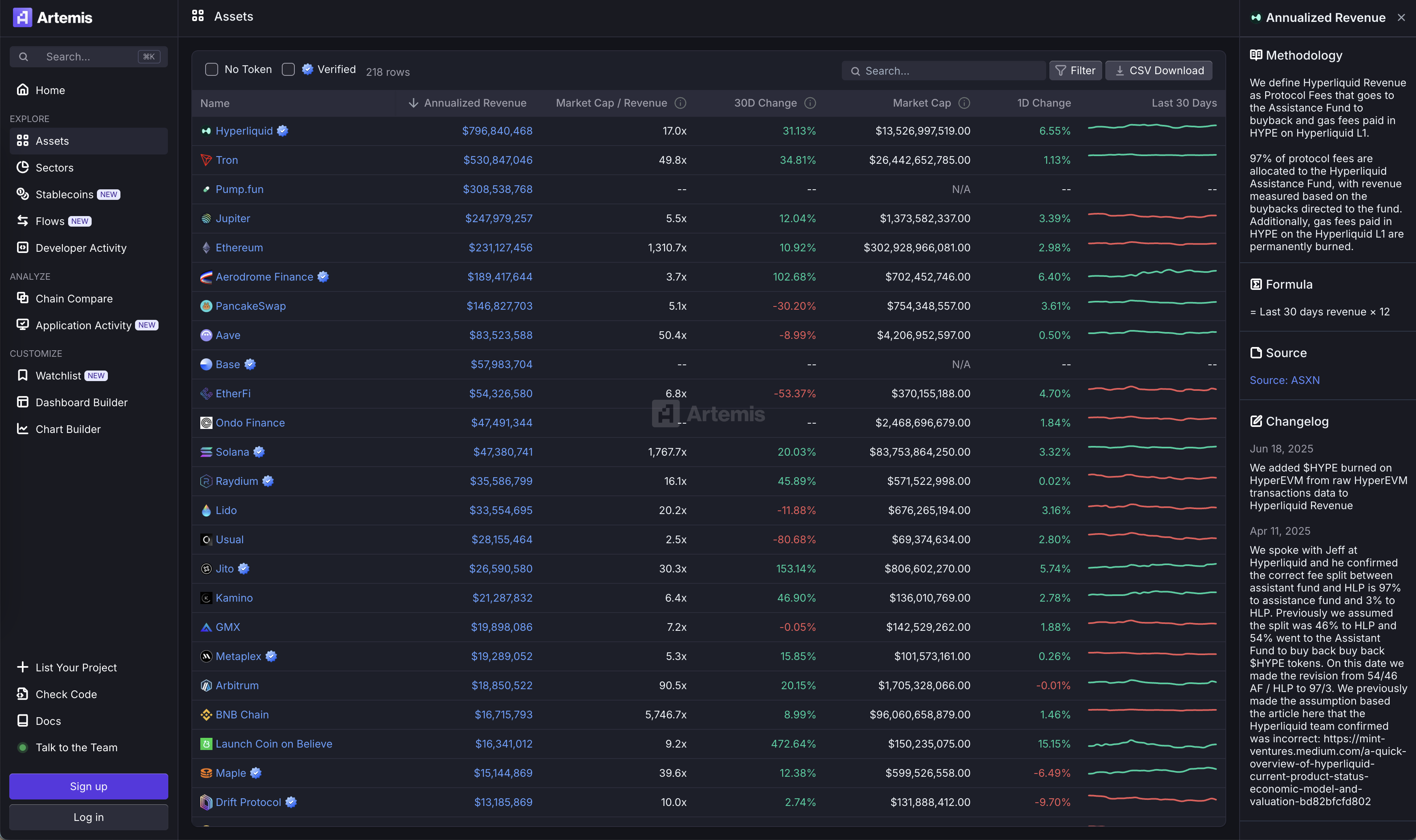Screen dimensions: 1416x840
Task: Click the Chart Builder icon
Action: tap(23, 429)
